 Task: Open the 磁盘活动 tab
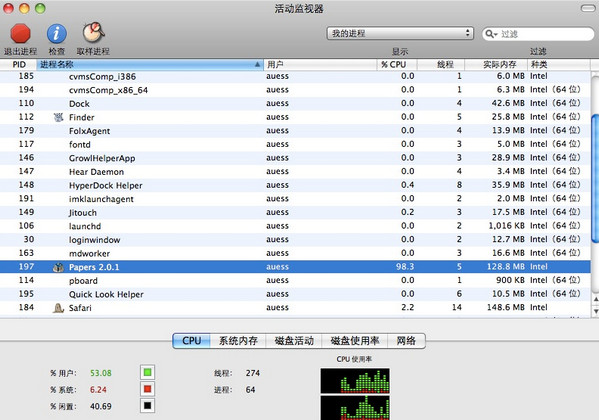(294, 341)
